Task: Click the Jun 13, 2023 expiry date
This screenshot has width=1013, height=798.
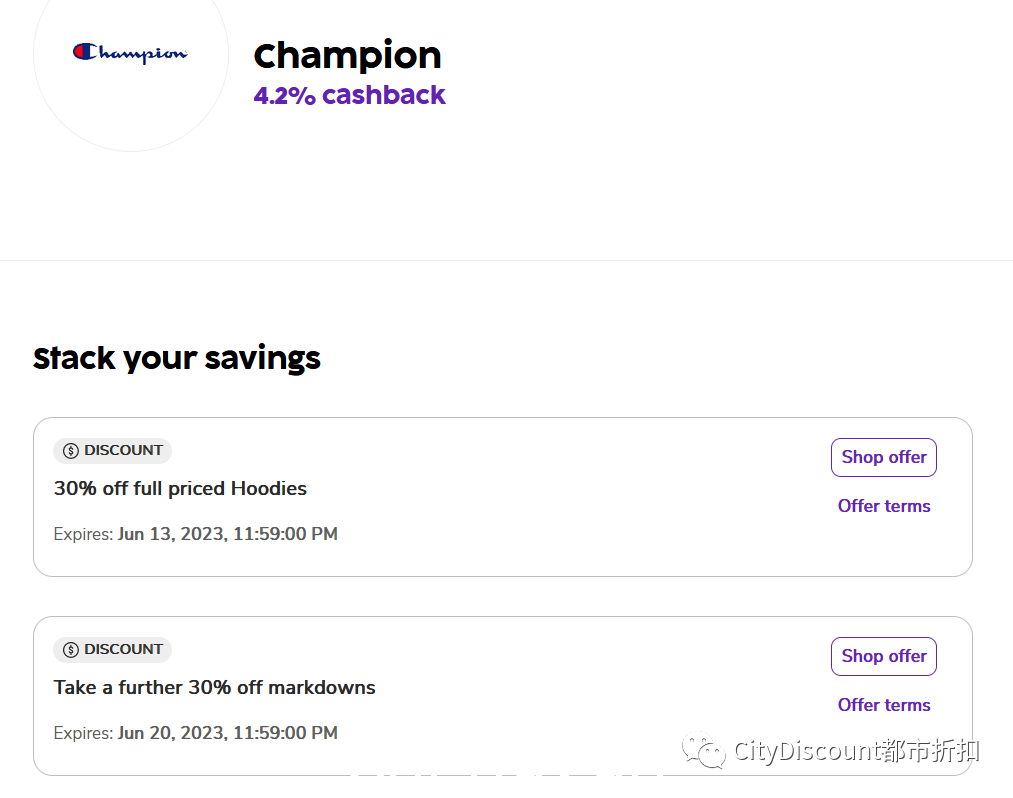Action: [227, 534]
